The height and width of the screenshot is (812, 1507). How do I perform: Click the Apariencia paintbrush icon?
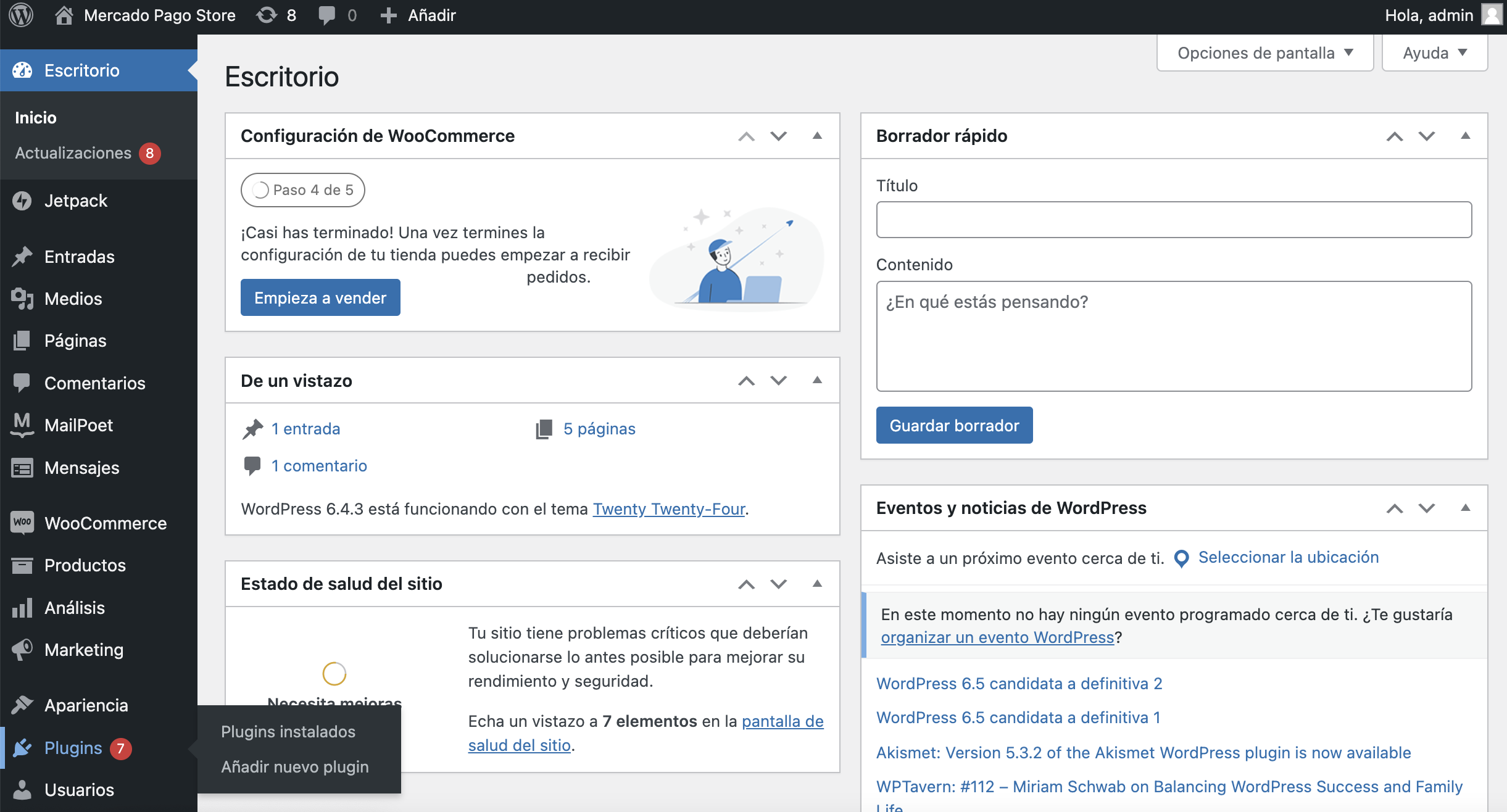coord(22,705)
